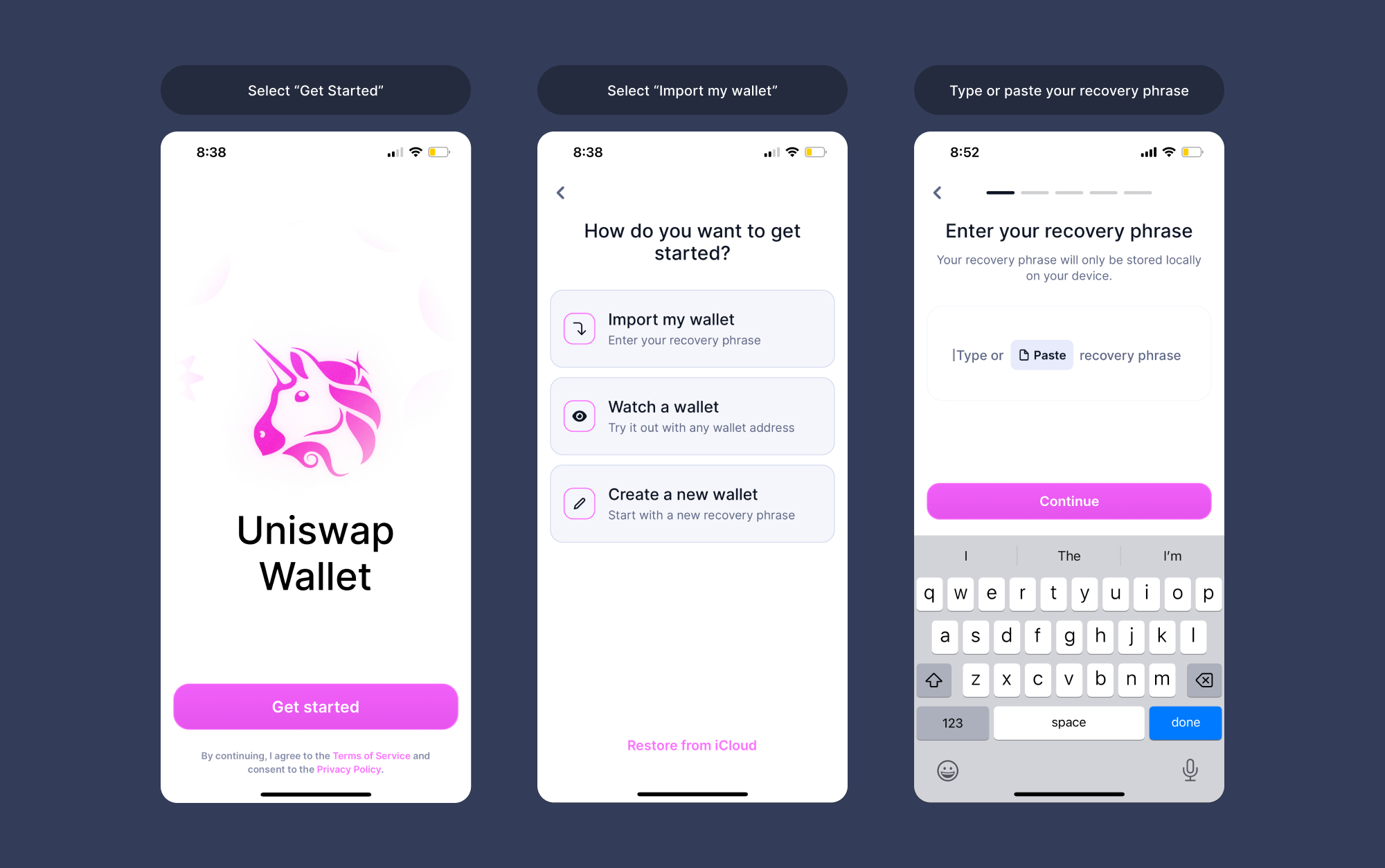
Task: Select the Watch a wallet eye icon
Action: [x=579, y=415]
